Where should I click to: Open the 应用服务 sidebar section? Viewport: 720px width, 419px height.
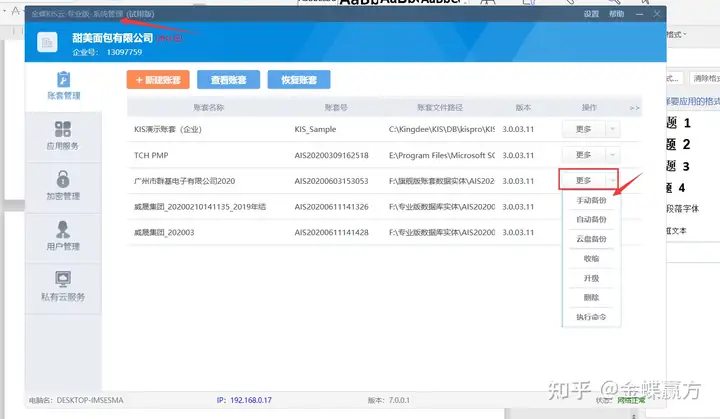click(x=63, y=136)
